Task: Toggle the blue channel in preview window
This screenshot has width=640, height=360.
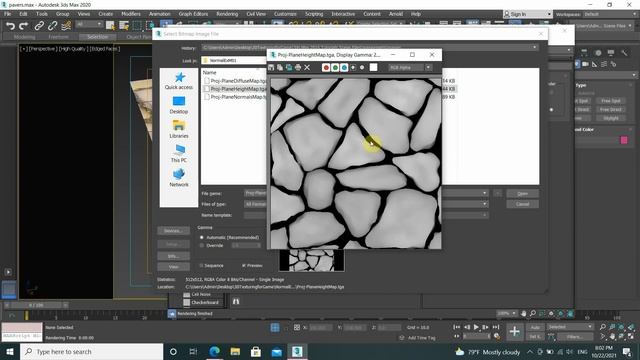Action: coord(344,67)
